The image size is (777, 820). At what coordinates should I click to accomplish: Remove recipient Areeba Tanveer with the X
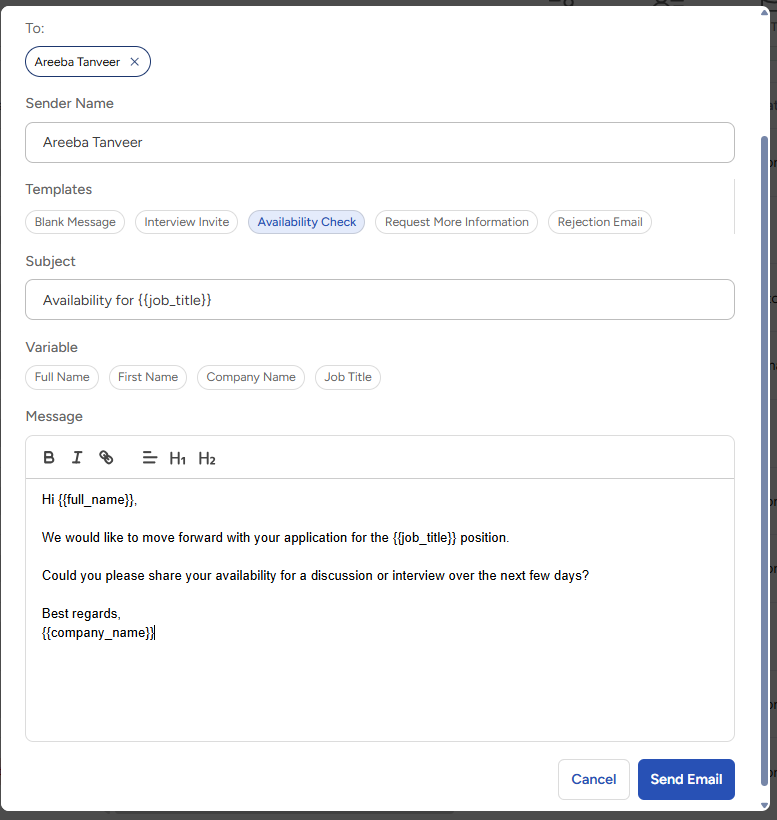(134, 62)
